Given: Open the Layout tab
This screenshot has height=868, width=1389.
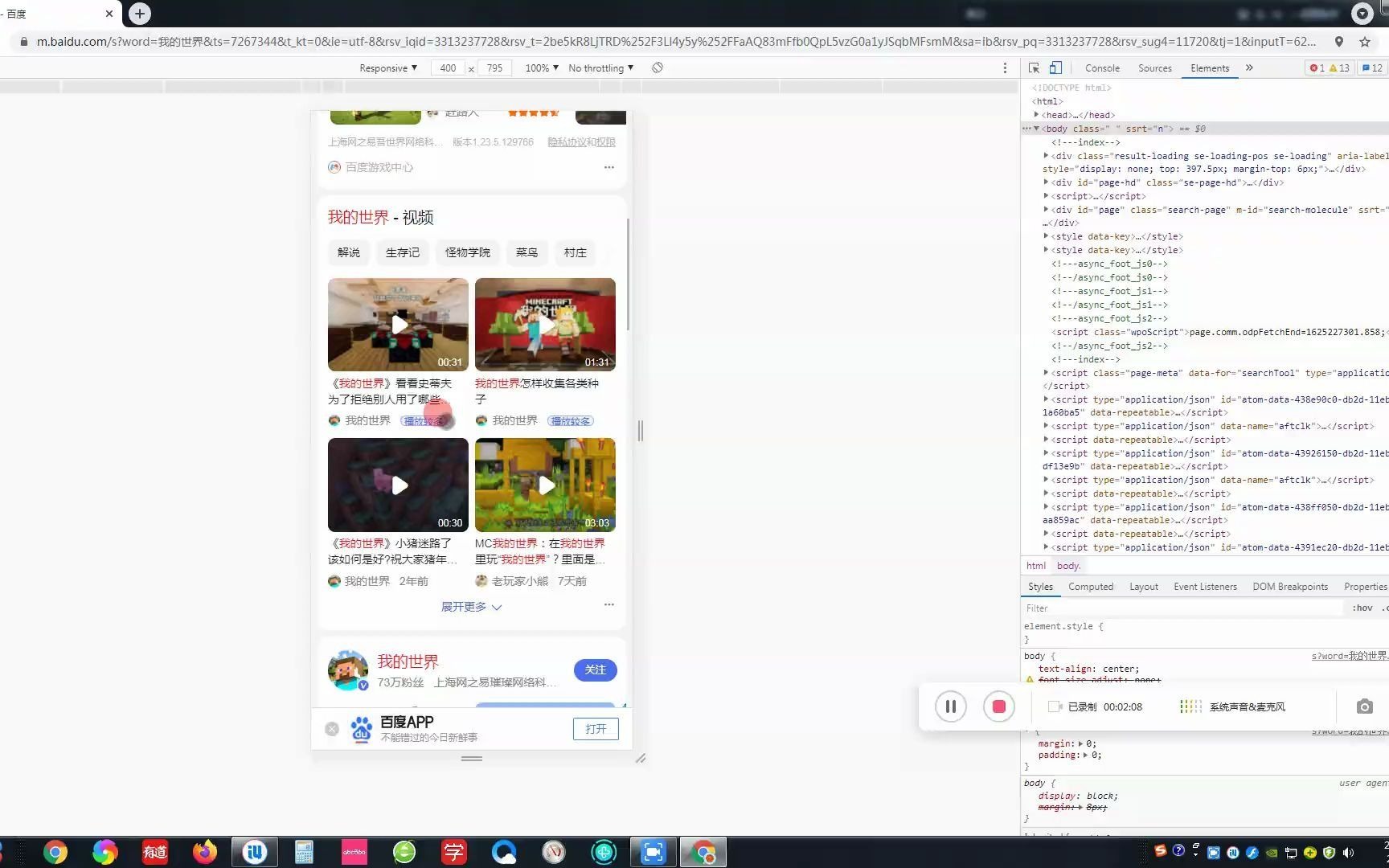Looking at the screenshot, I should coord(1143,587).
